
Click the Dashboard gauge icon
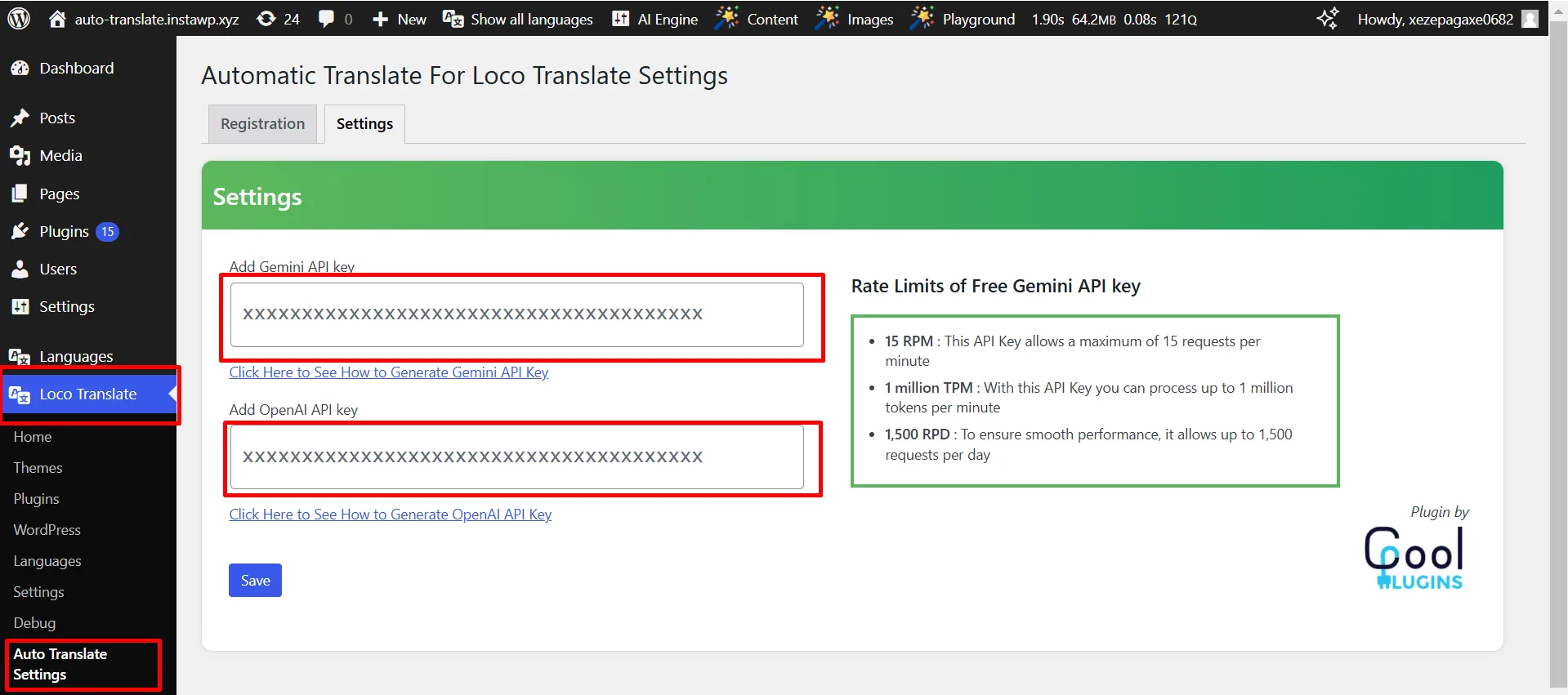coord(20,69)
